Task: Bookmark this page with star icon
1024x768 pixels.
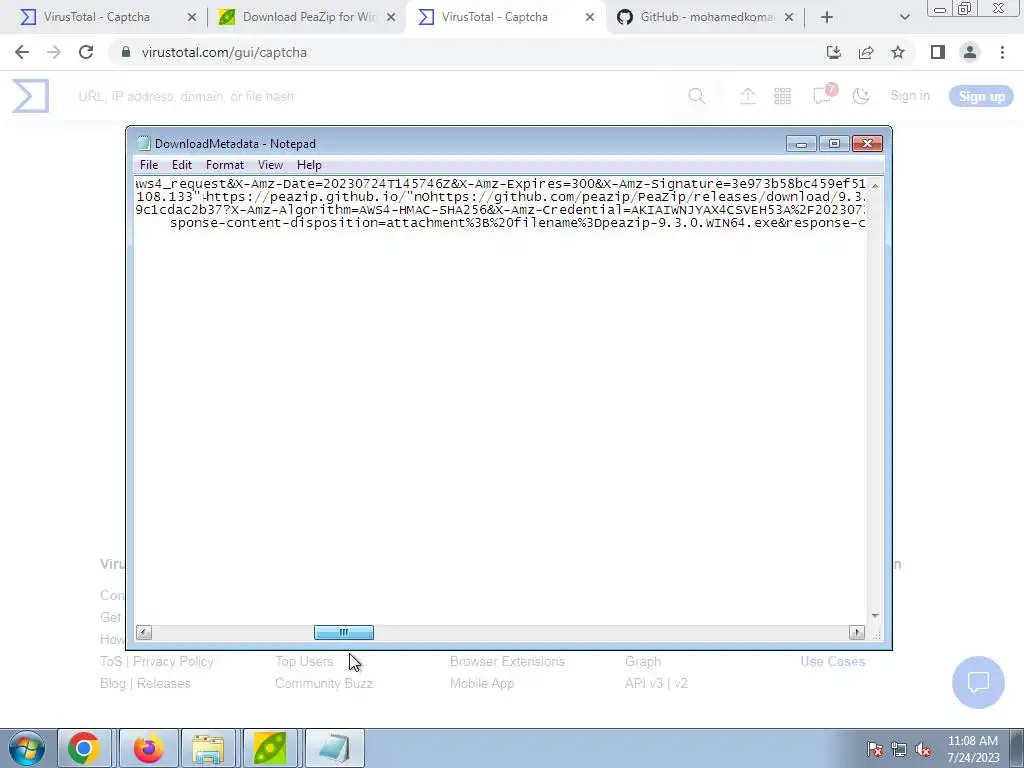Action: point(898,52)
